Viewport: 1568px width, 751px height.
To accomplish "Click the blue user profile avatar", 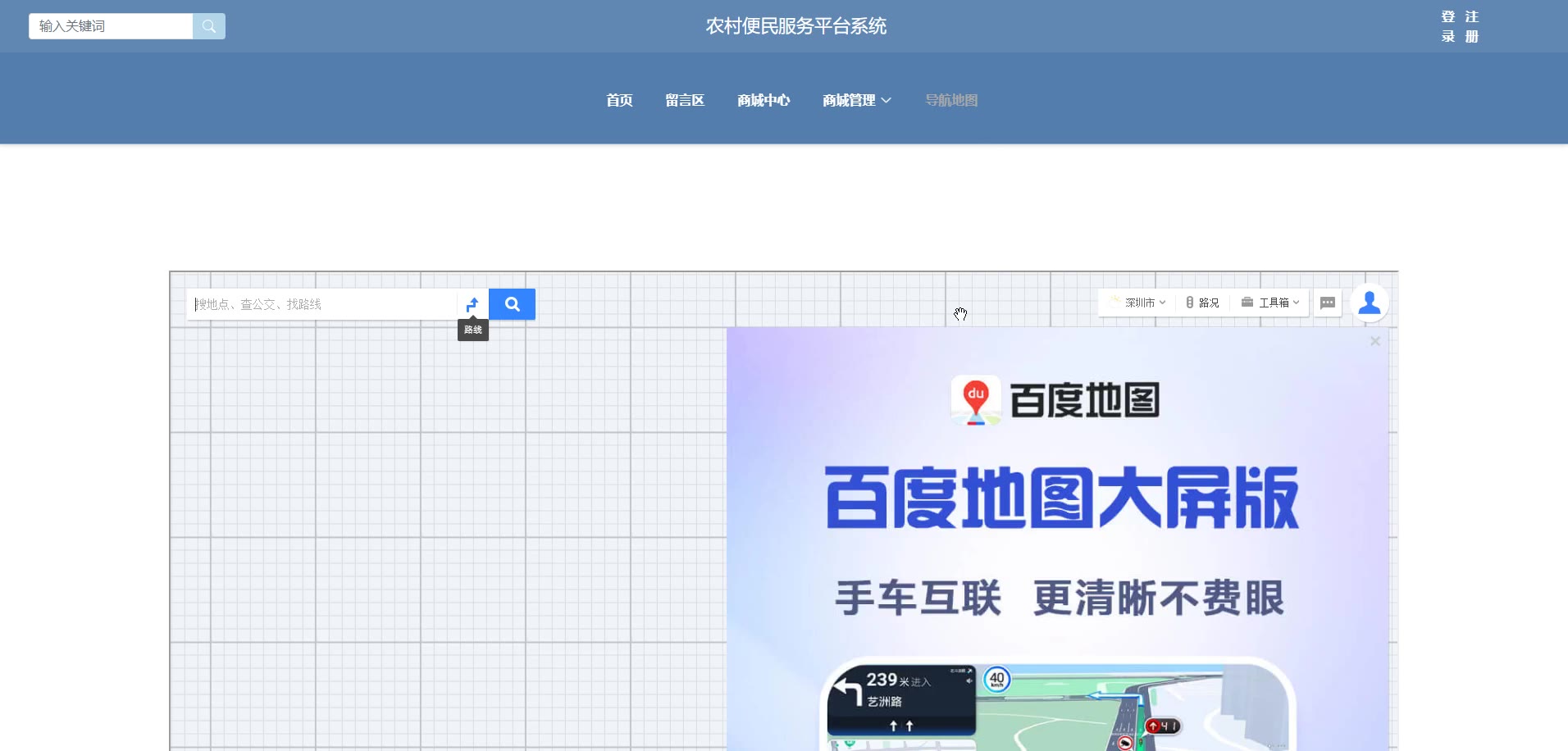I will tap(1370, 303).
